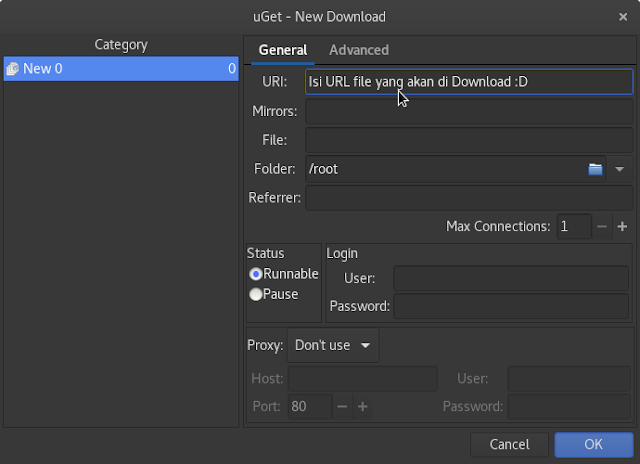
Task: Increase Max Connections with plus button
Action: tap(622, 226)
